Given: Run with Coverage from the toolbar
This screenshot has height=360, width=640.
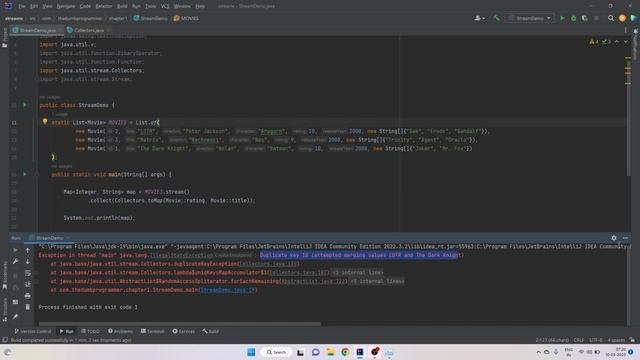Looking at the screenshot, I should coord(584,18).
